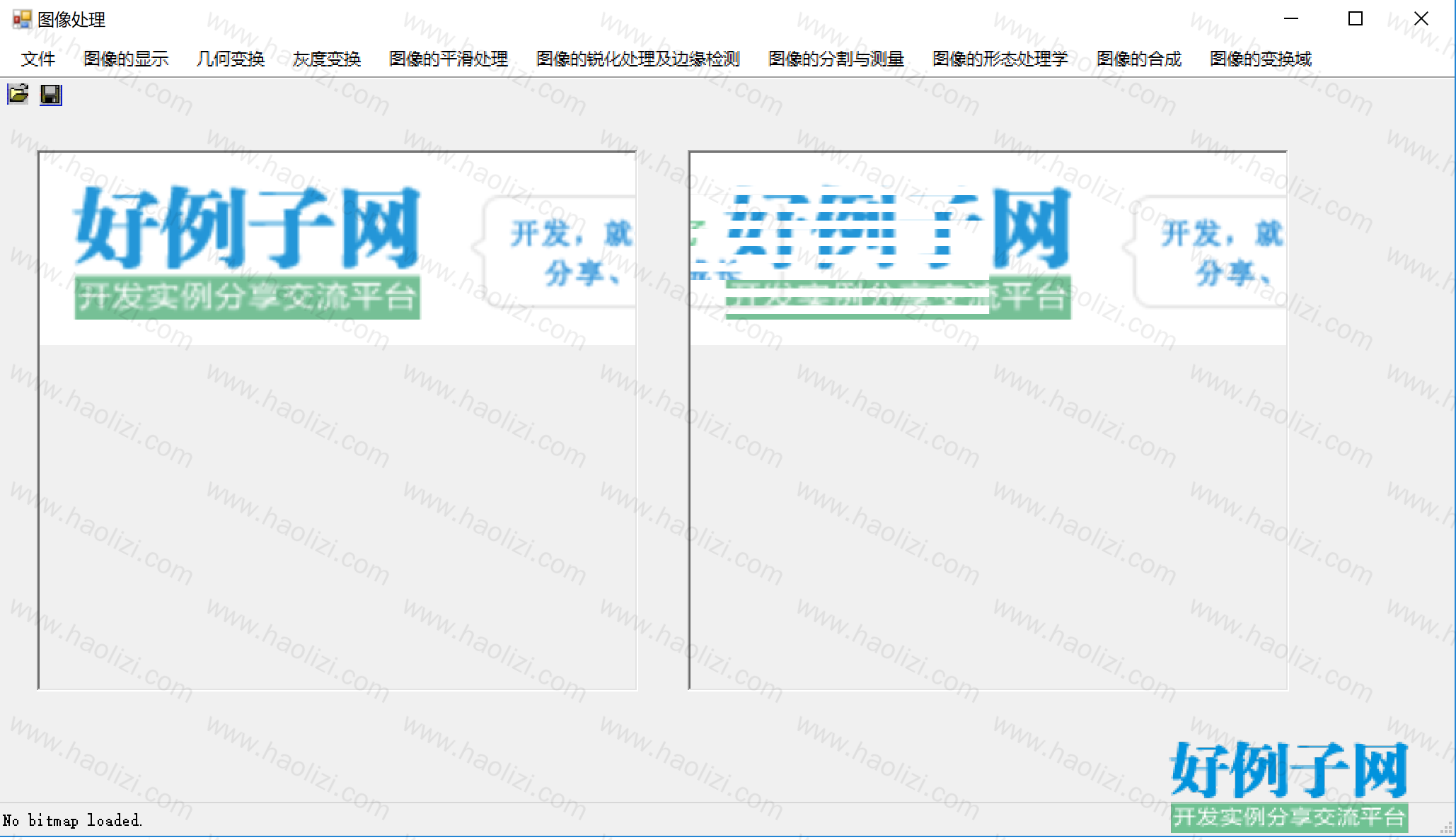Open the 图像的变换域 menu
The width and height of the screenshot is (1456, 840).
click(1261, 59)
